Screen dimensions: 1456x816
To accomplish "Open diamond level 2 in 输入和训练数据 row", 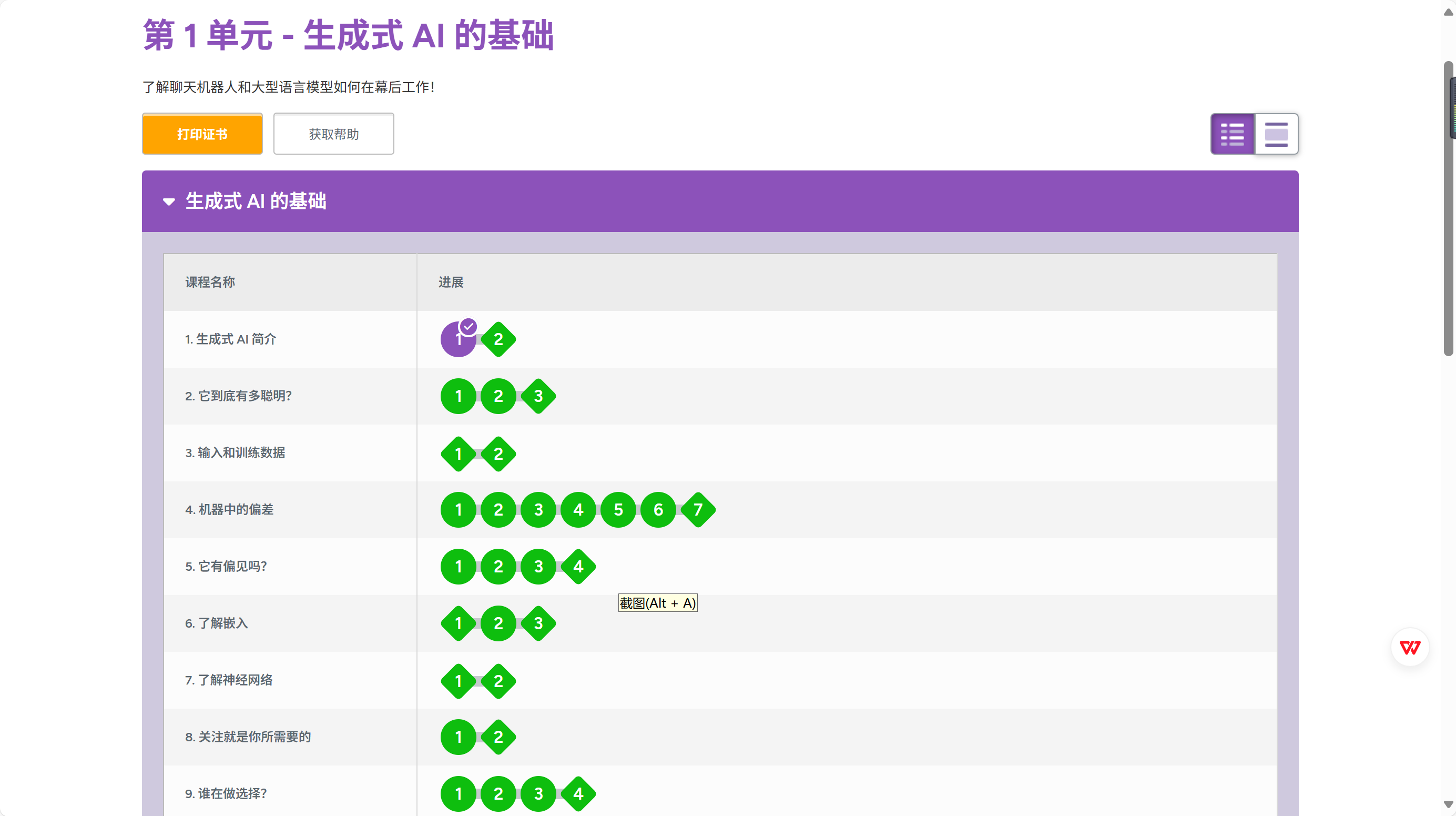I will point(498,454).
